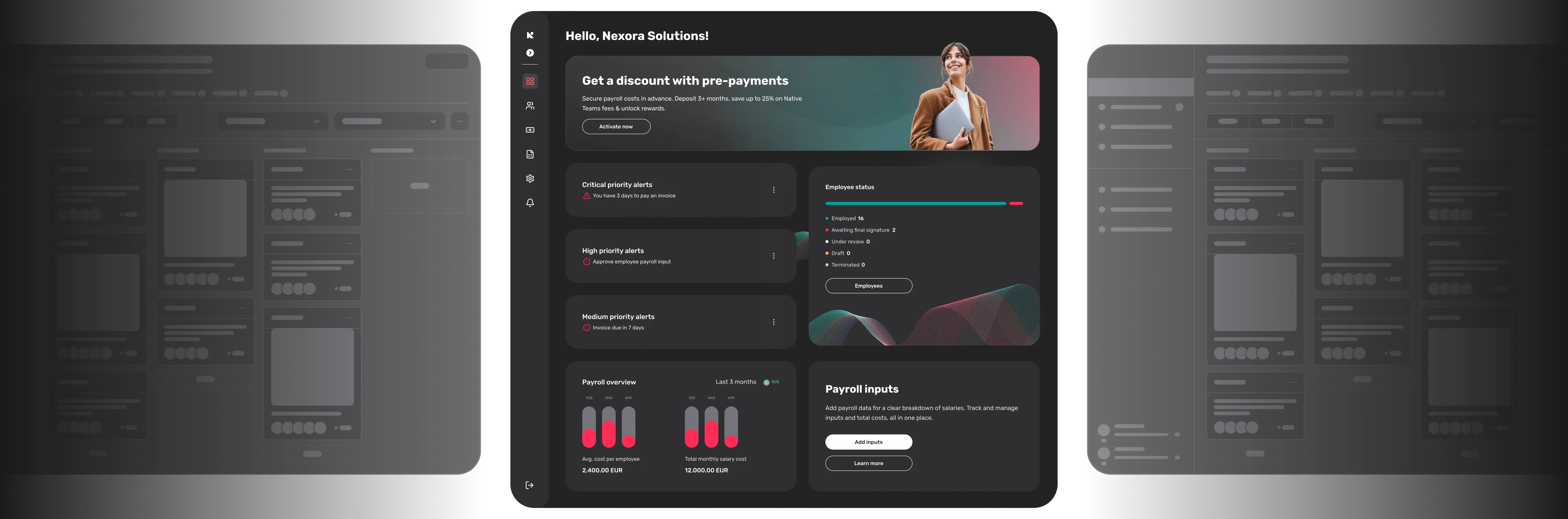Click the Approve employee payroll input alert
This screenshot has height=519, width=1568.
pyautogui.click(x=631, y=262)
